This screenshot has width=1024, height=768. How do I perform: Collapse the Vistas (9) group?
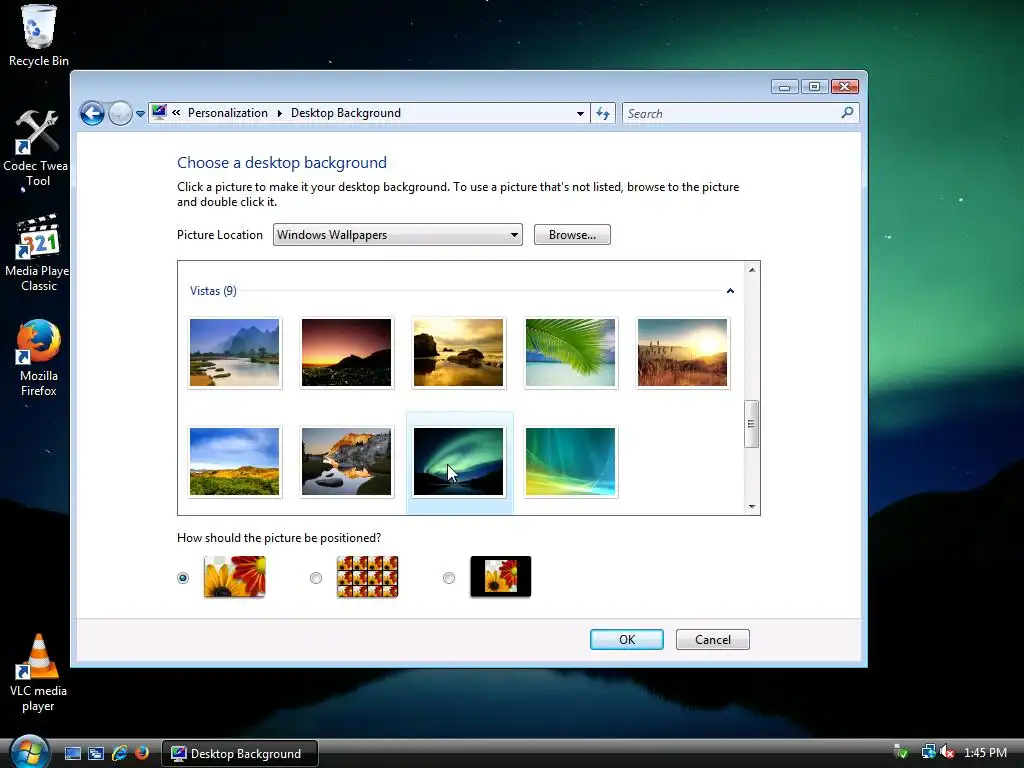[730, 291]
